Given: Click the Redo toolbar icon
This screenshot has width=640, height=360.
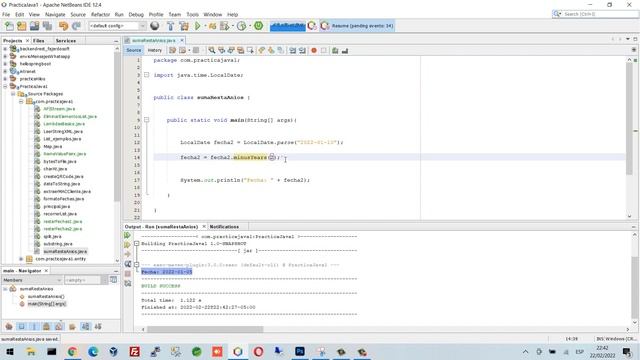Looking at the screenshot, I should click(x=76, y=26).
